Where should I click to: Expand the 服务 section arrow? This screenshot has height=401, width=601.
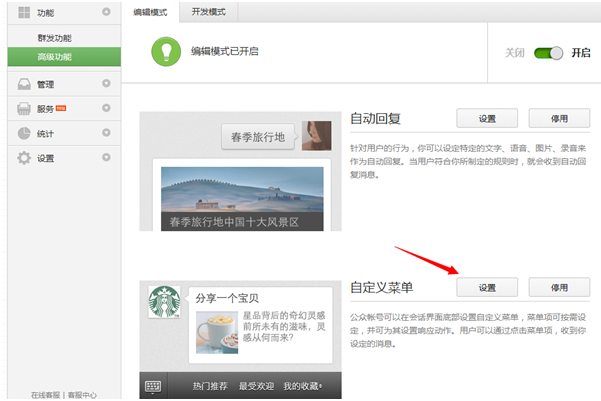pos(106,108)
